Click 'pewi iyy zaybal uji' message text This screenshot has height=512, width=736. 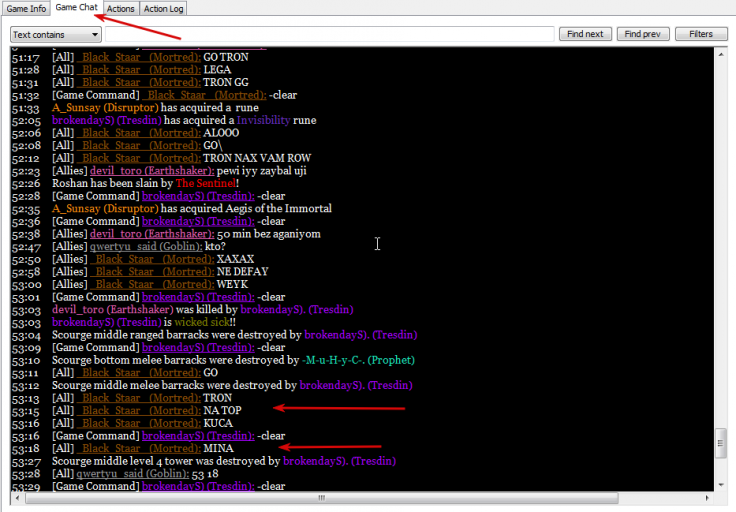click(261, 171)
